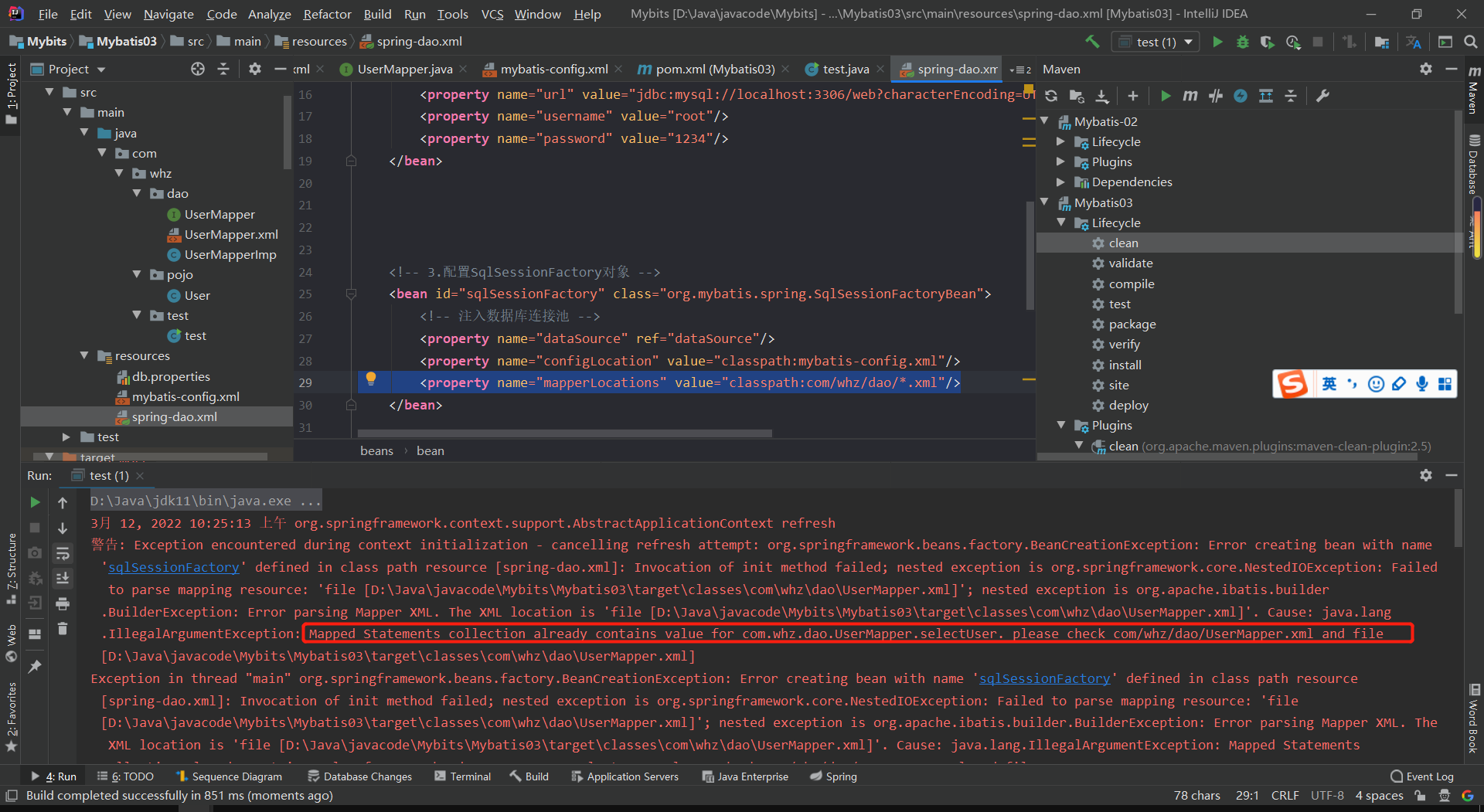Jump up the stack trace arrow

pos(63,503)
